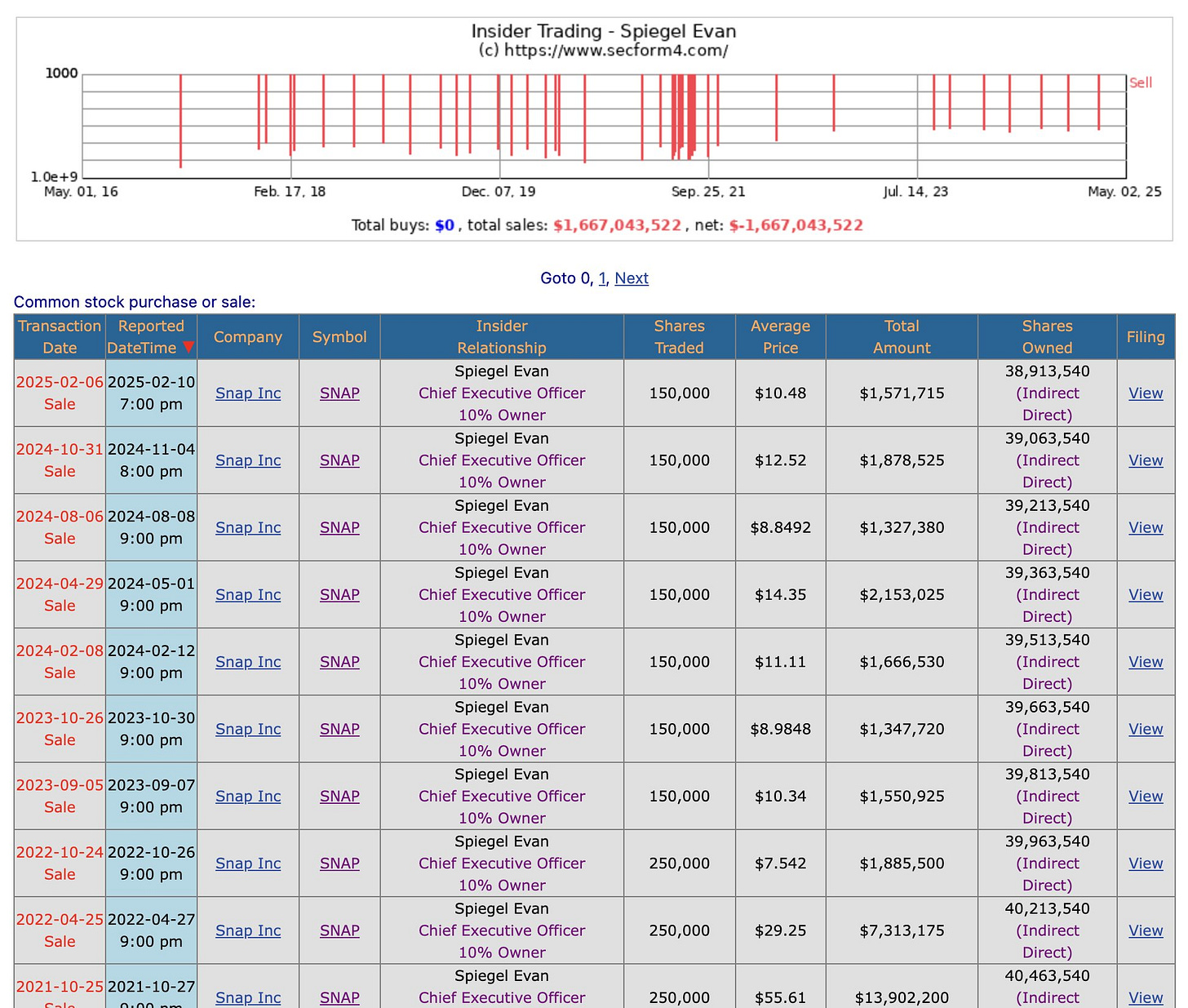View the filing for the 2025-02-06 sale
Image resolution: width=1188 pixels, height=1008 pixels.
pos(1146,393)
